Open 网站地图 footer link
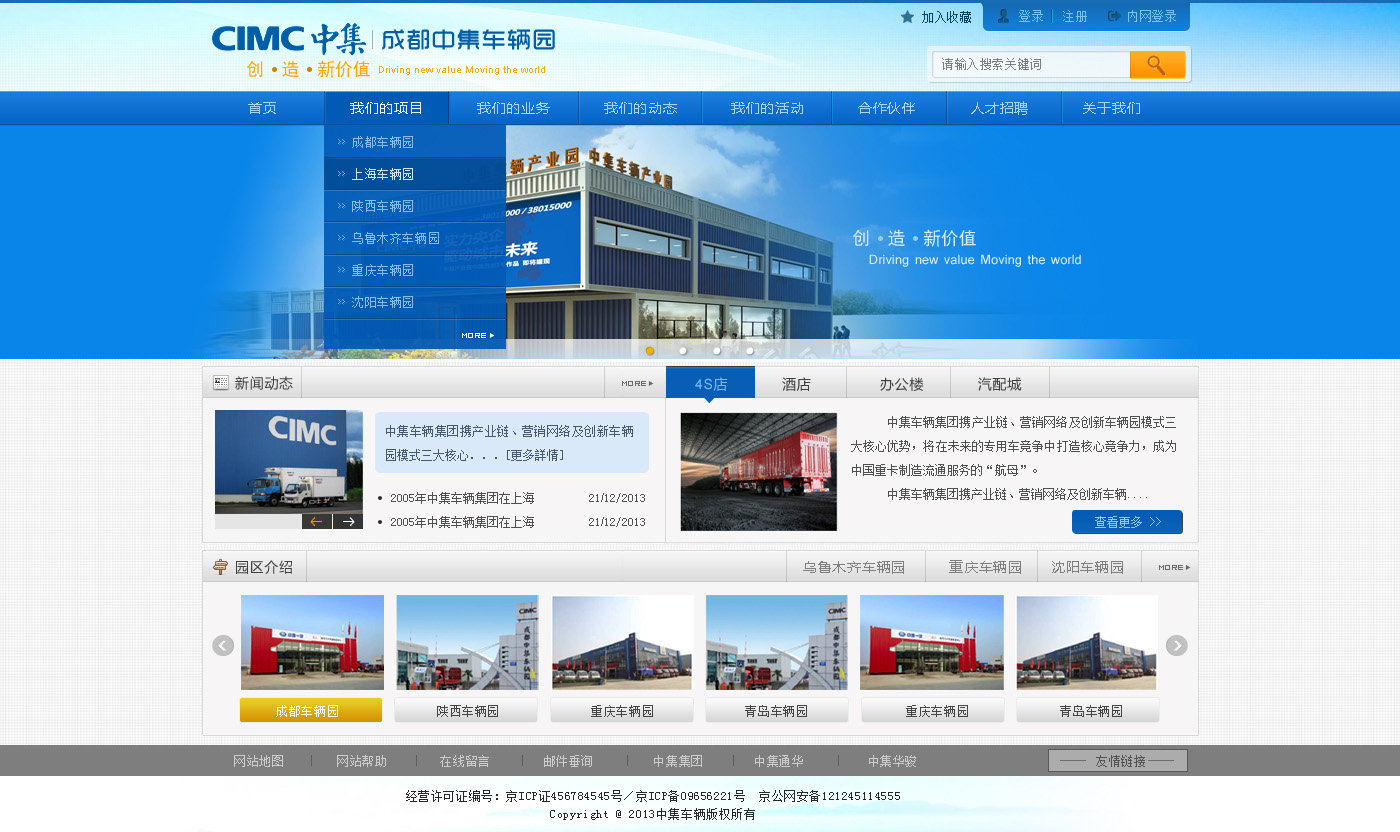1400x832 pixels. pos(259,761)
